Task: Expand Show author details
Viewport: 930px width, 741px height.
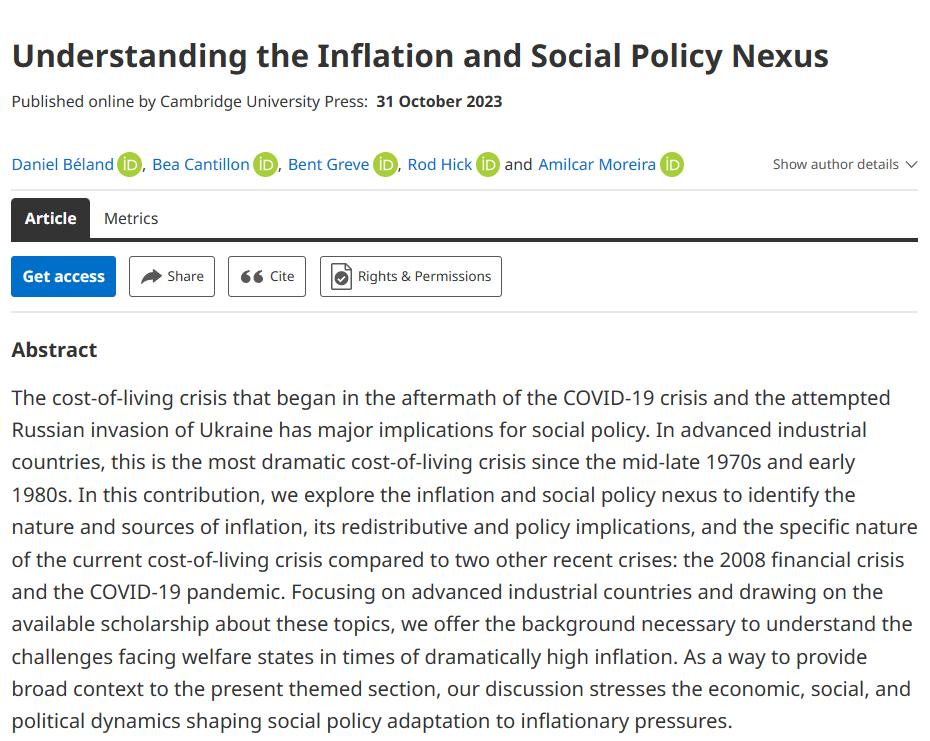Action: tap(844, 165)
